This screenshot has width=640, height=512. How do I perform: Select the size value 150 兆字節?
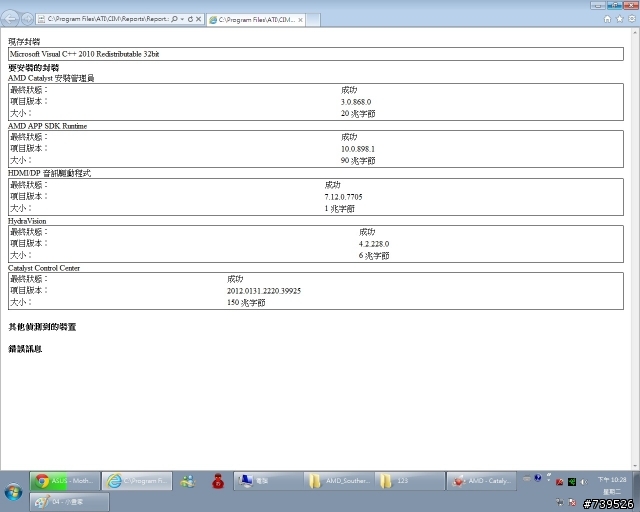pos(246,303)
